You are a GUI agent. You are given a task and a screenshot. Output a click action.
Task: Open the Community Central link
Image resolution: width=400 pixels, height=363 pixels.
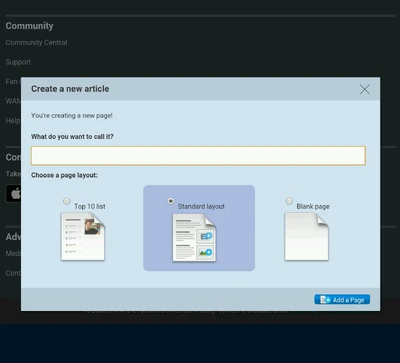pyautogui.click(x=36, y=43)
